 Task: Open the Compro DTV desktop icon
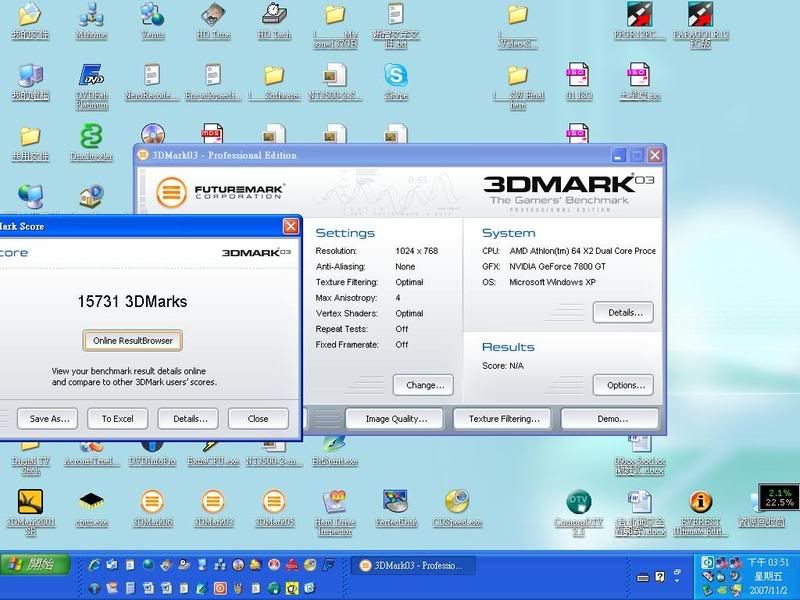pos(579,511)
